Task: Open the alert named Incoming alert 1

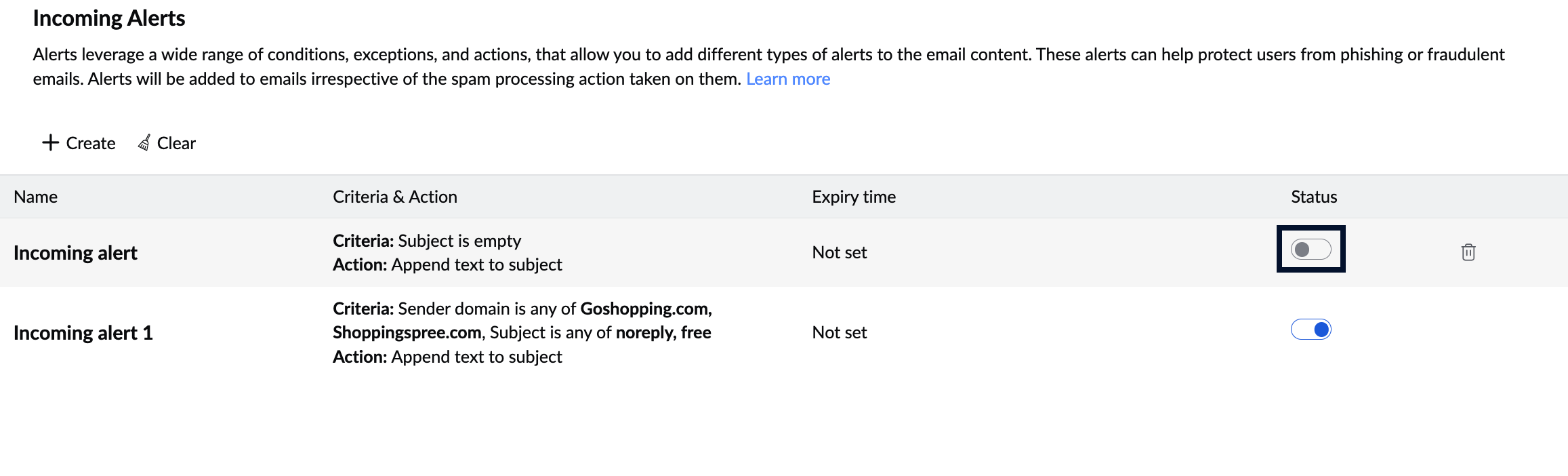Action: [x=83, y=333]
